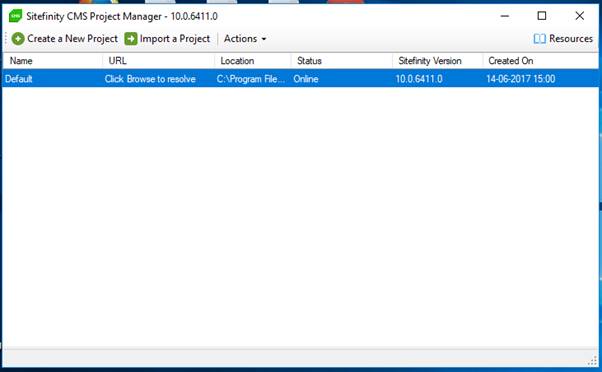Click the Resources book icon
Viewport: 602px width, 372px height.
pyautogui.click(x=539, y=39)
